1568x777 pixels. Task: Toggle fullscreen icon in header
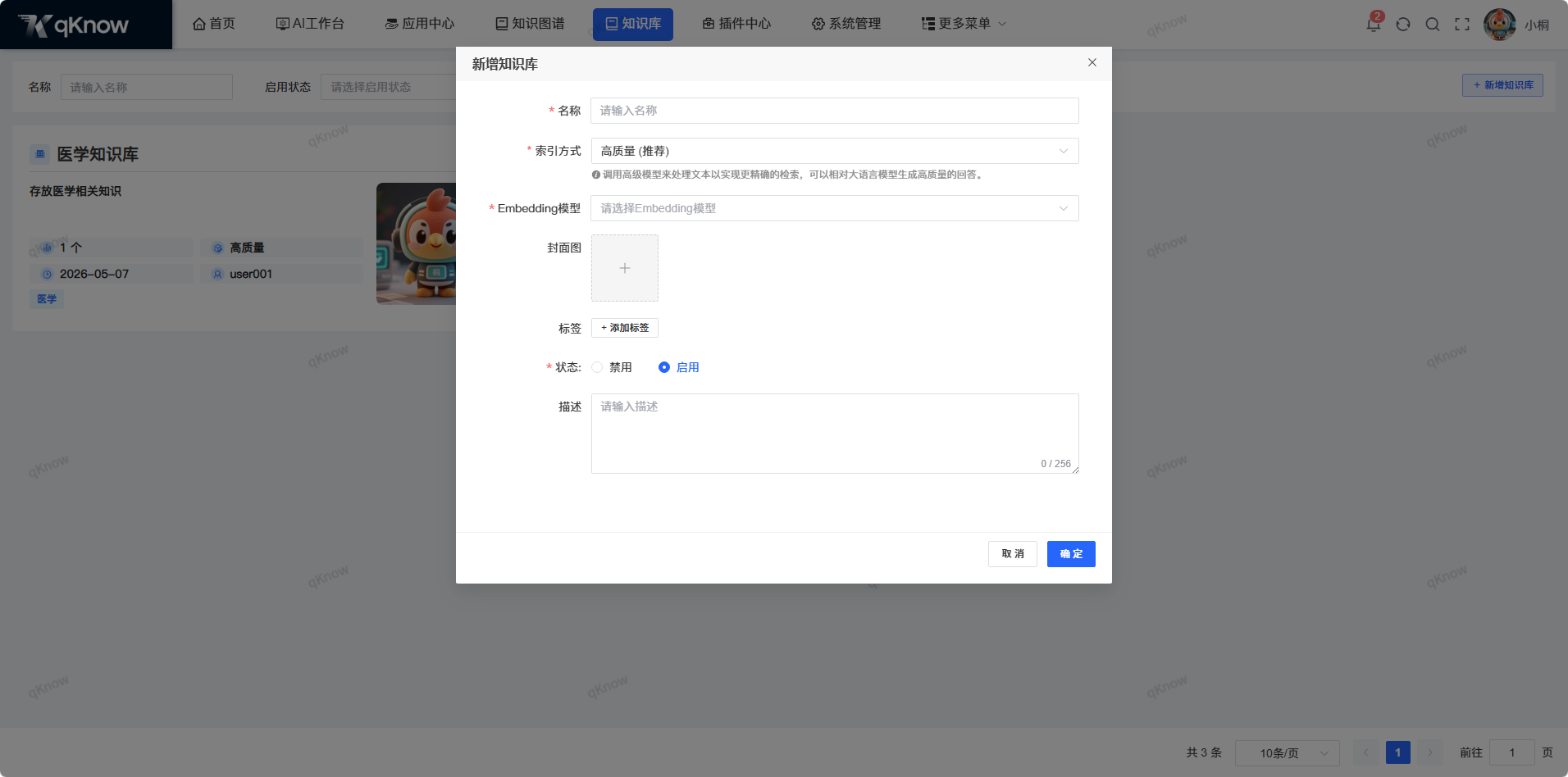coord(1462,25)
